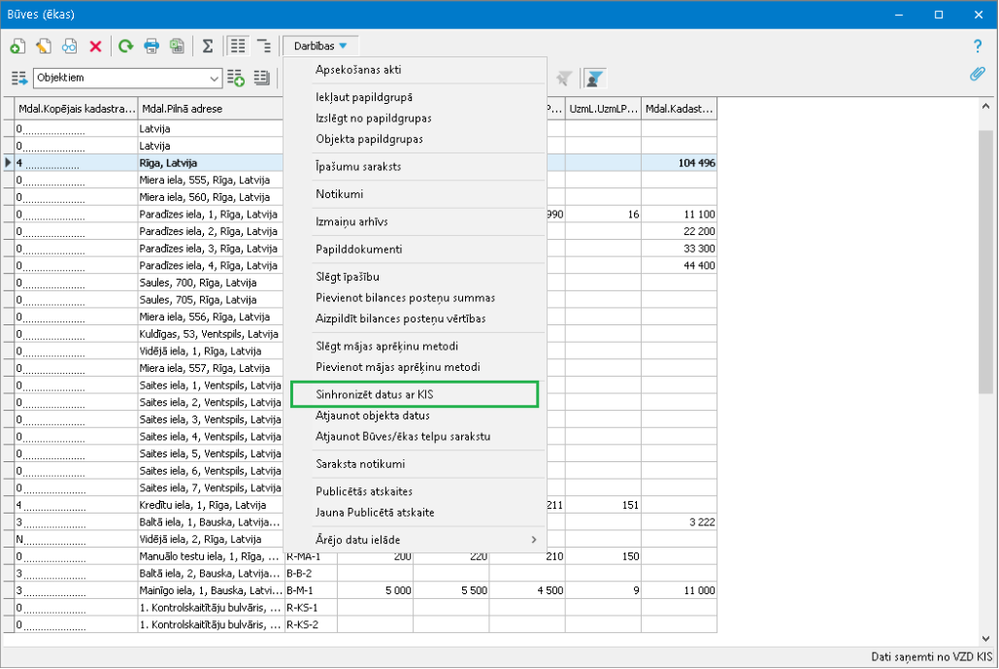The width and height of the screenshot is (999, 669).
Task: Select Pievienot bilances posteņu summas
Action: (x=415, y=298)
